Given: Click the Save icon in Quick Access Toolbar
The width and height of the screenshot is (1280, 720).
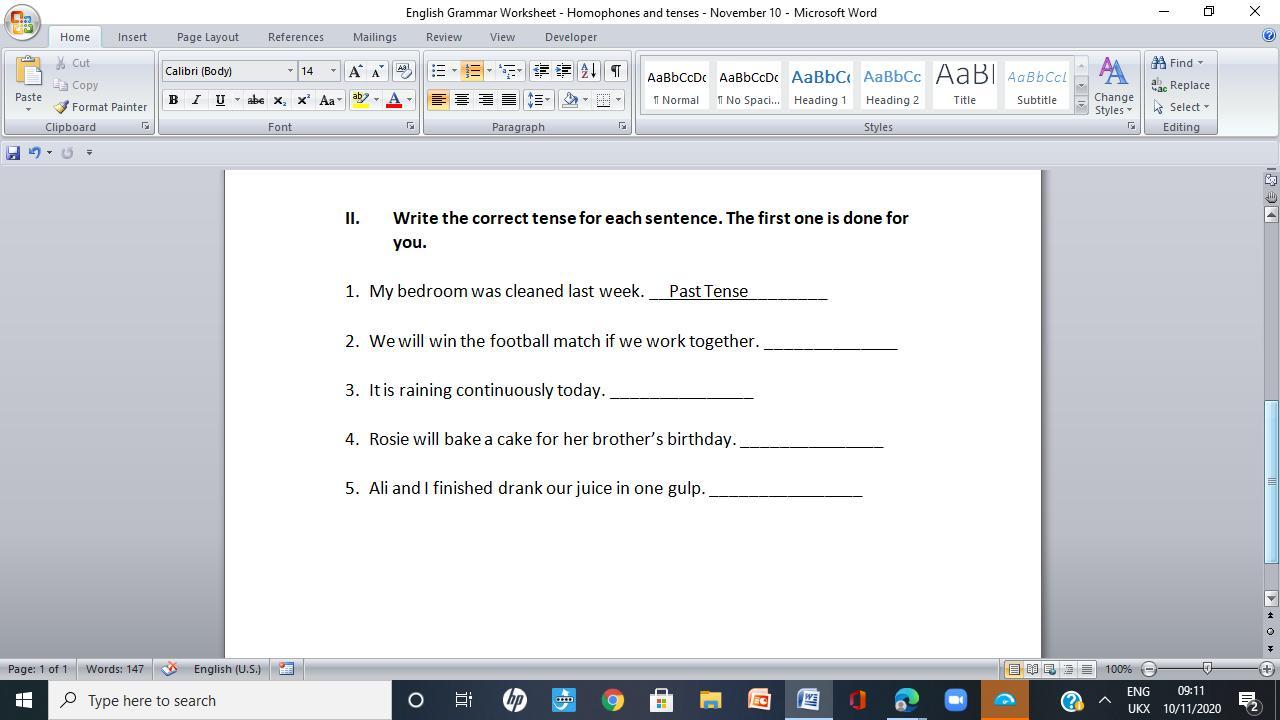Looking at the screenshot, I should 13,153.
